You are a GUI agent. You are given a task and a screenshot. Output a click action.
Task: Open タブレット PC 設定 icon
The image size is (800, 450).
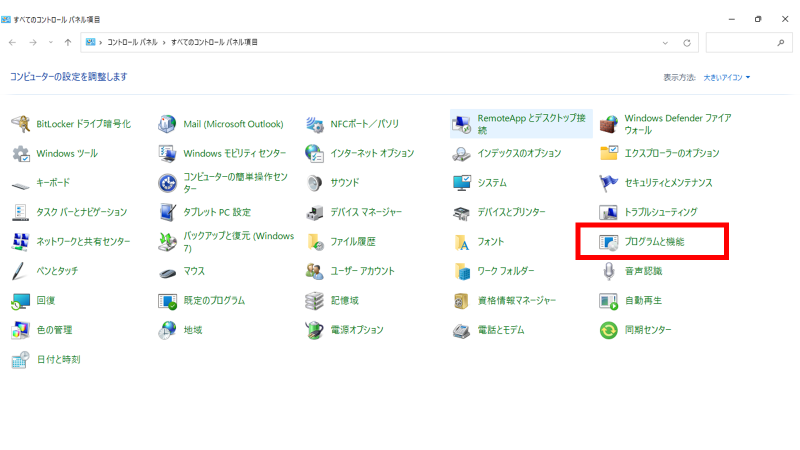pos(167,212)
